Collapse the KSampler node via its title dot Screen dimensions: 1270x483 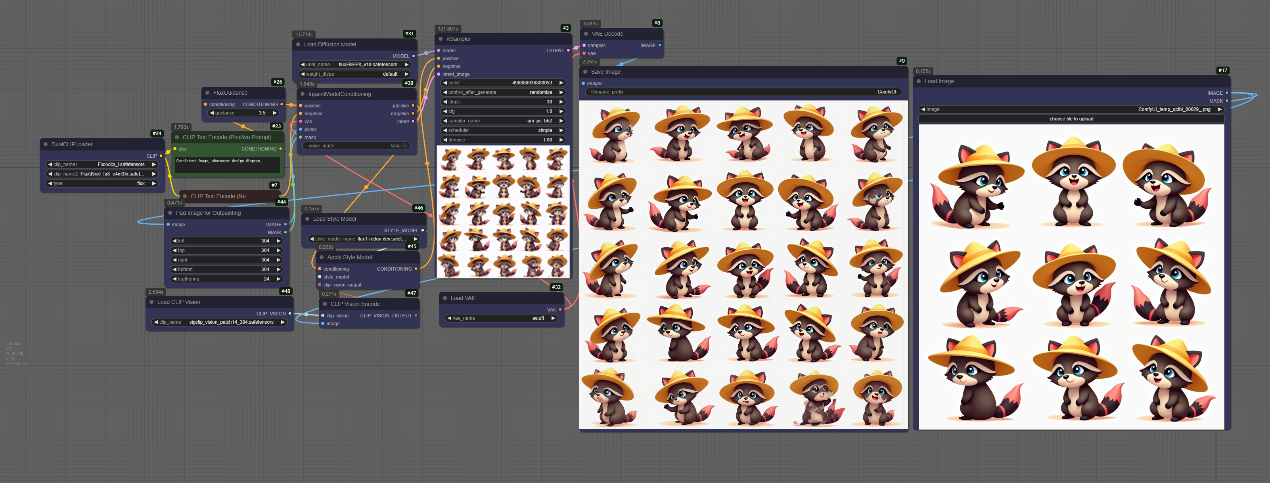tap(442, 39)
